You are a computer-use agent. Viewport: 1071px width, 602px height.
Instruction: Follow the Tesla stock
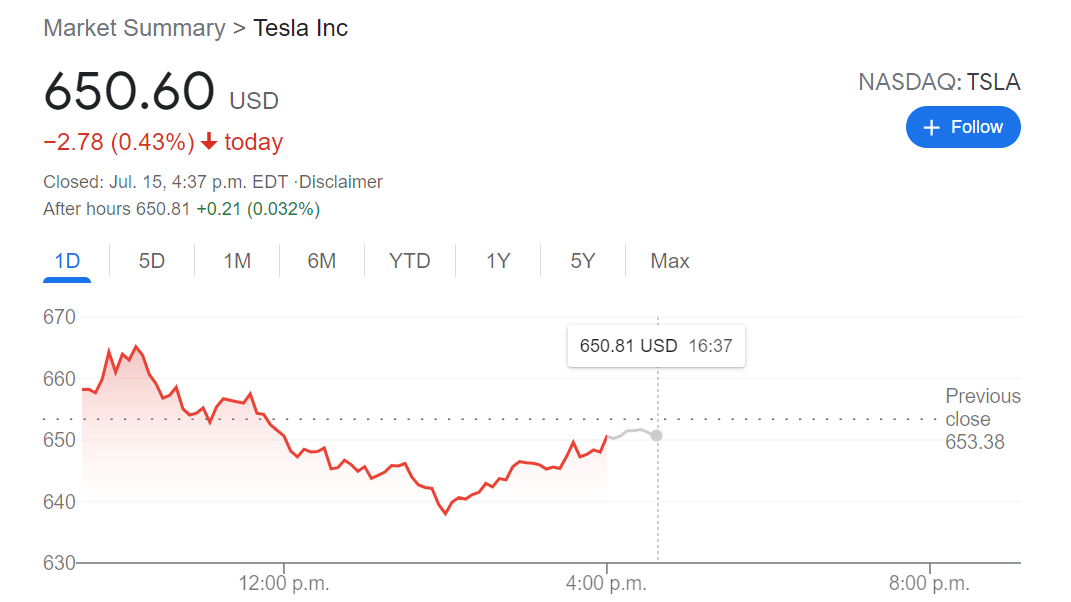[963, 127]
